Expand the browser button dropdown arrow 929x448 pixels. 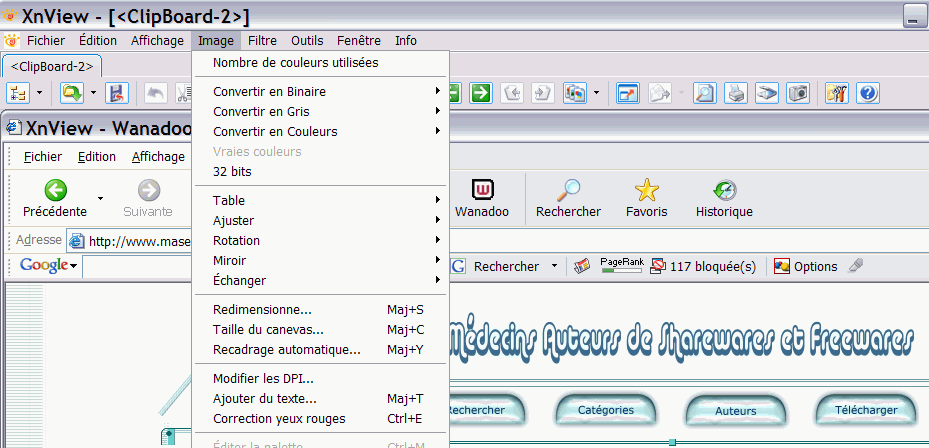40,93
